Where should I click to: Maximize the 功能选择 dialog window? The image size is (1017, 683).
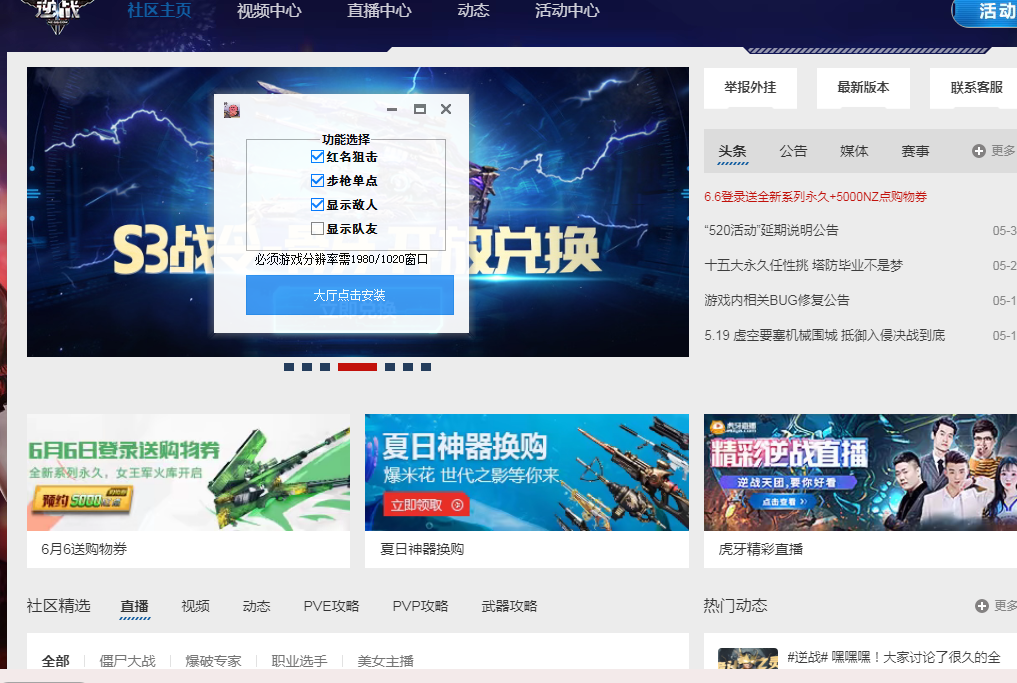pos(420,109)
